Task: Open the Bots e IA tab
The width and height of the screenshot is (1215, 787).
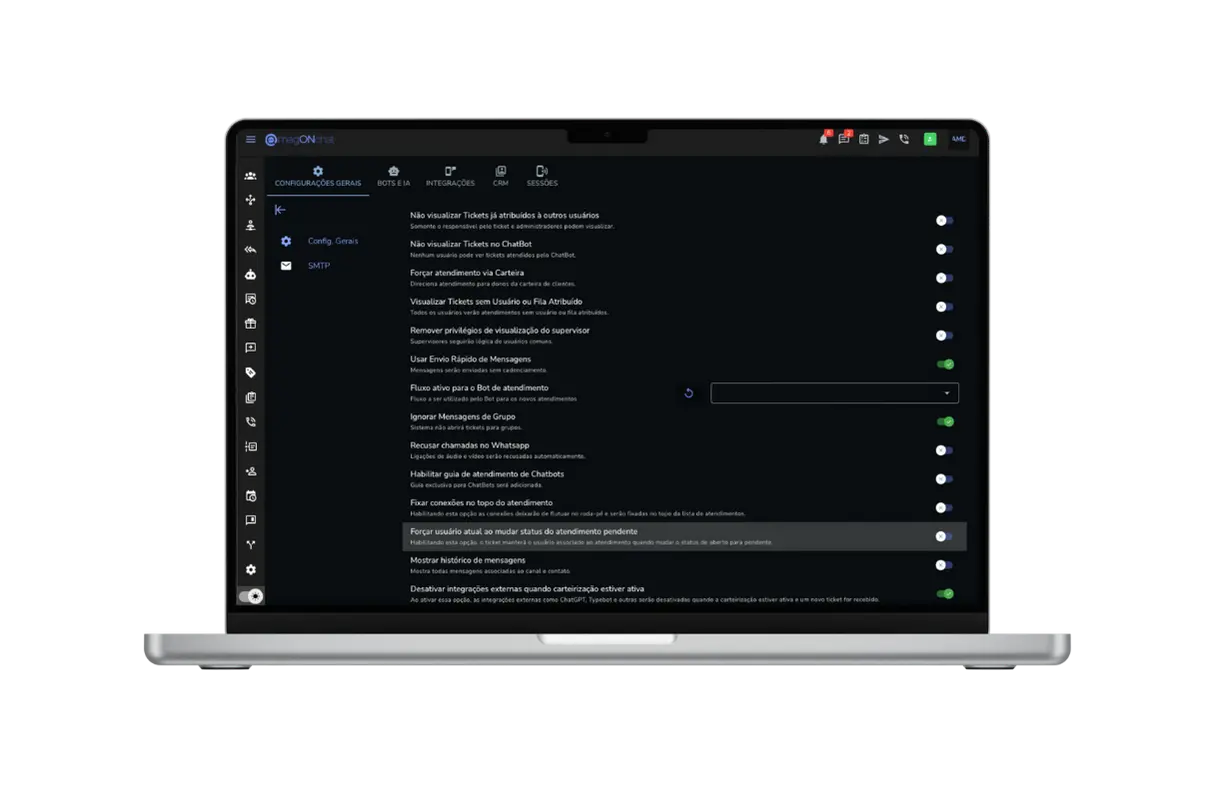Action: 394,176
